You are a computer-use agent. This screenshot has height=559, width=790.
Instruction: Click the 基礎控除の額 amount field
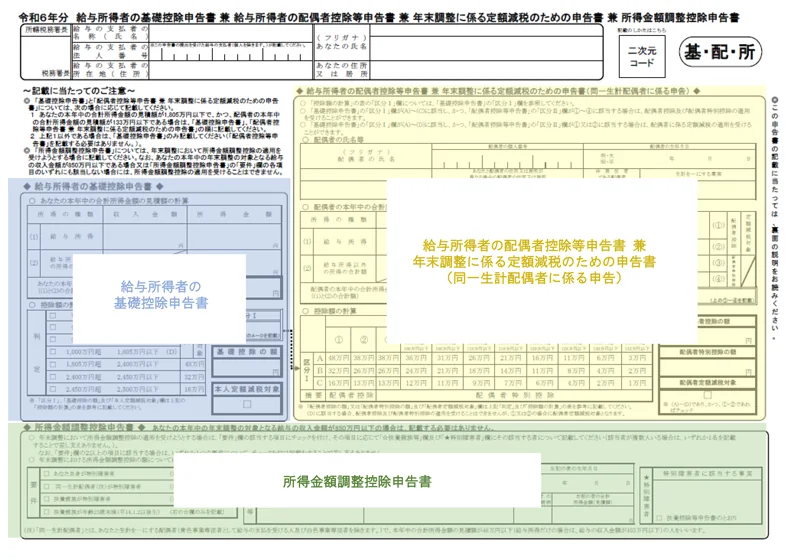(x=247, y=368)
